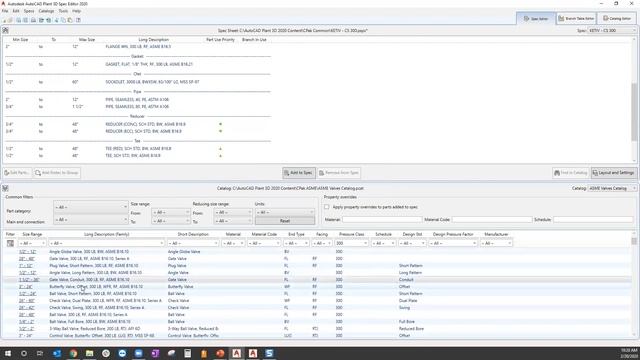Sort by Pressure Class column header
The image size is (640, 360).
pos(351,234)
